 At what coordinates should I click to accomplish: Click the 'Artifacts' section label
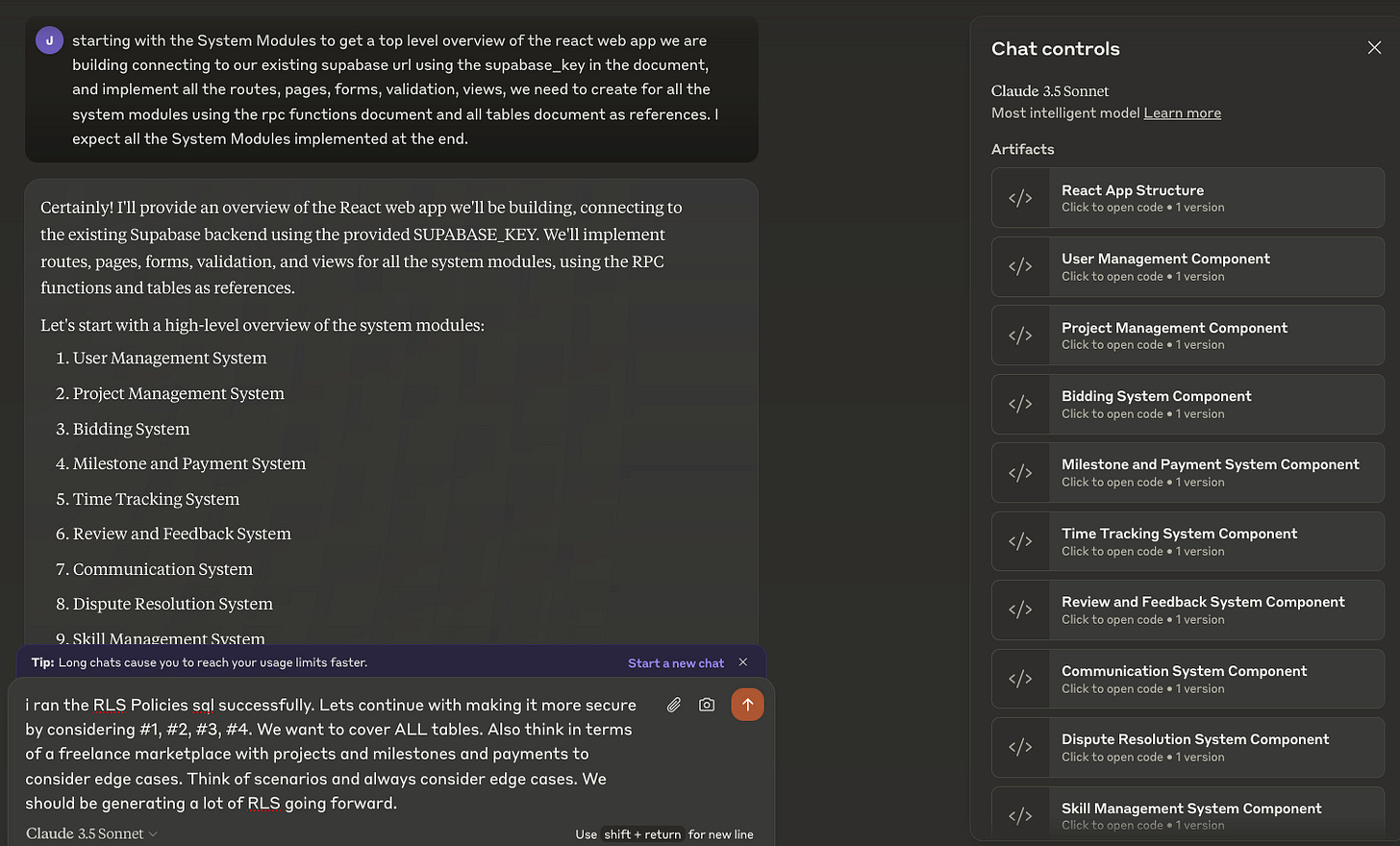[x=1022, y=149]
